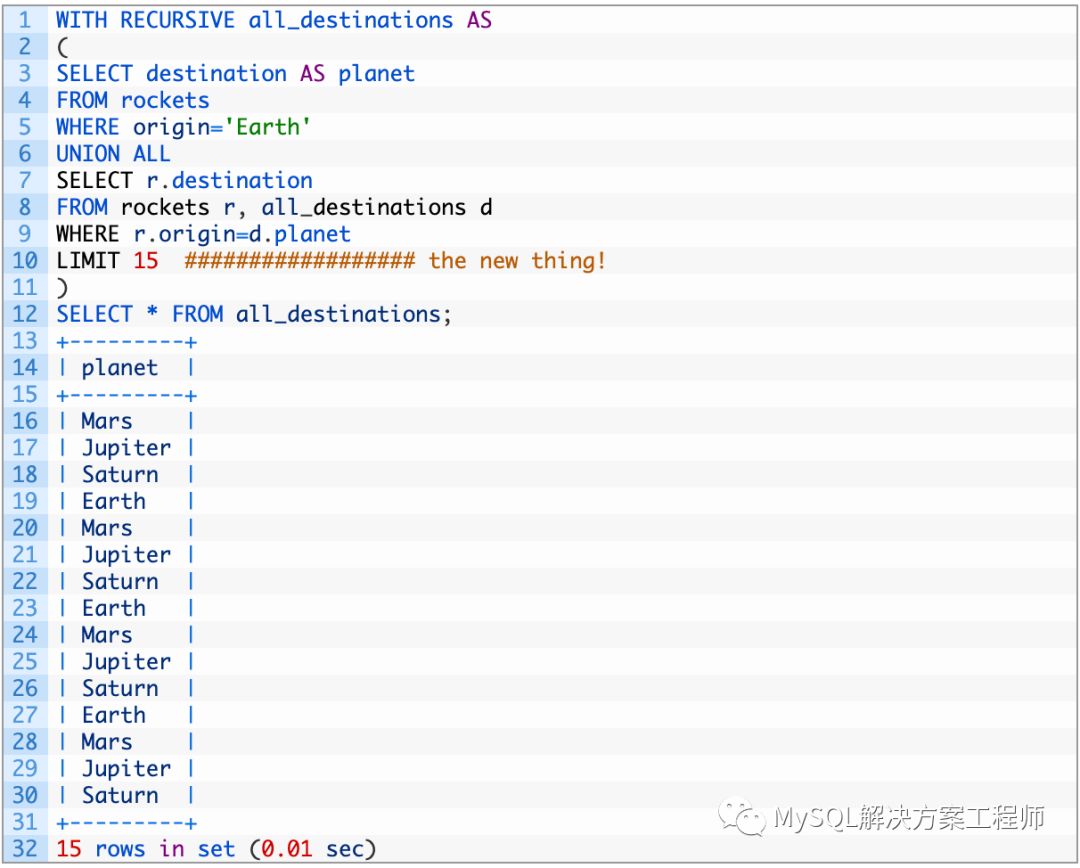Click the rockets table name on line 4
1080x868 pixels.
pyautogui.click(x=165, y=100)
